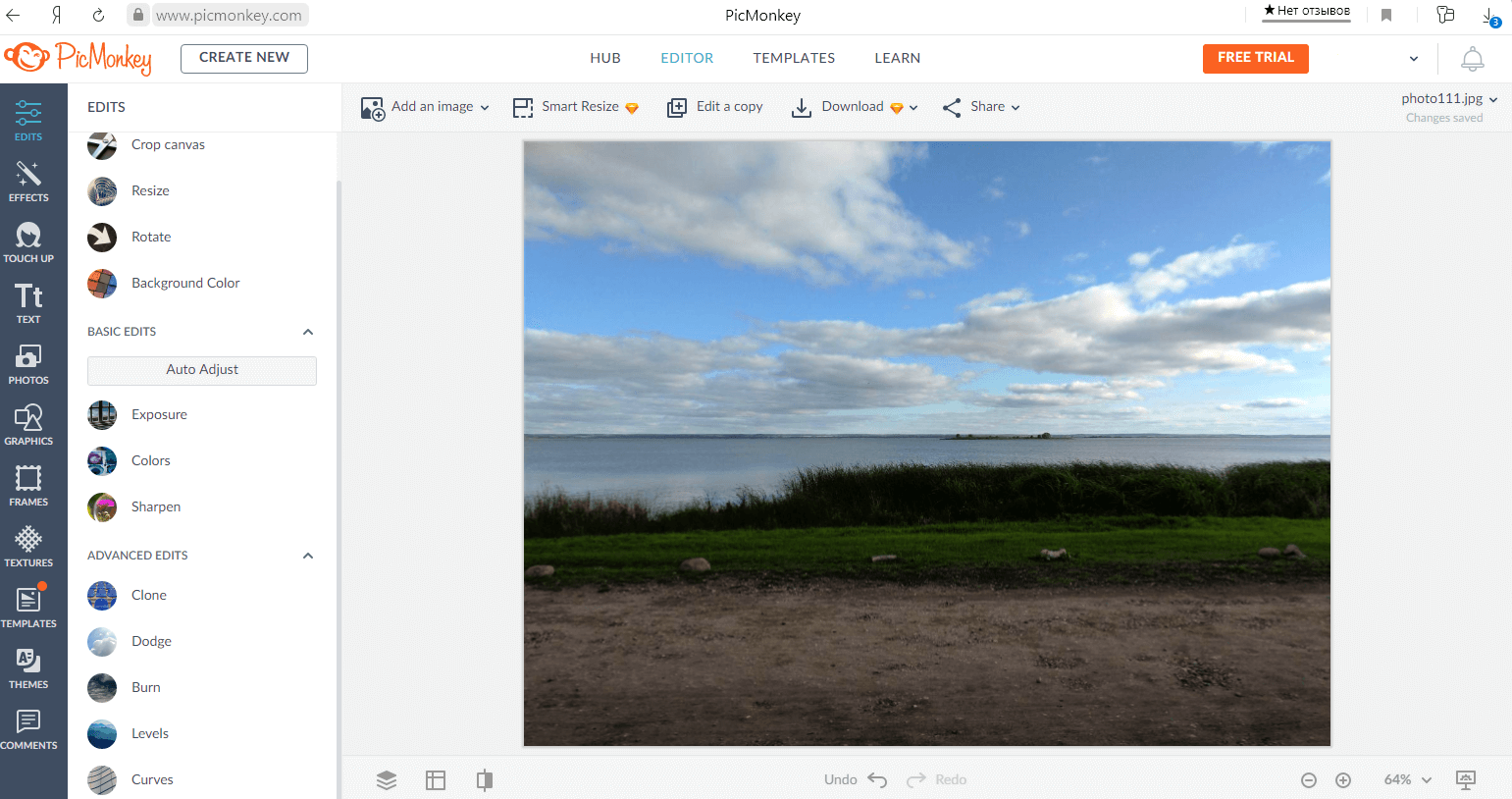The height and width of the screenshot is (799, 1512).
Task: Click browser back arrow
Action: click(13, 16)
